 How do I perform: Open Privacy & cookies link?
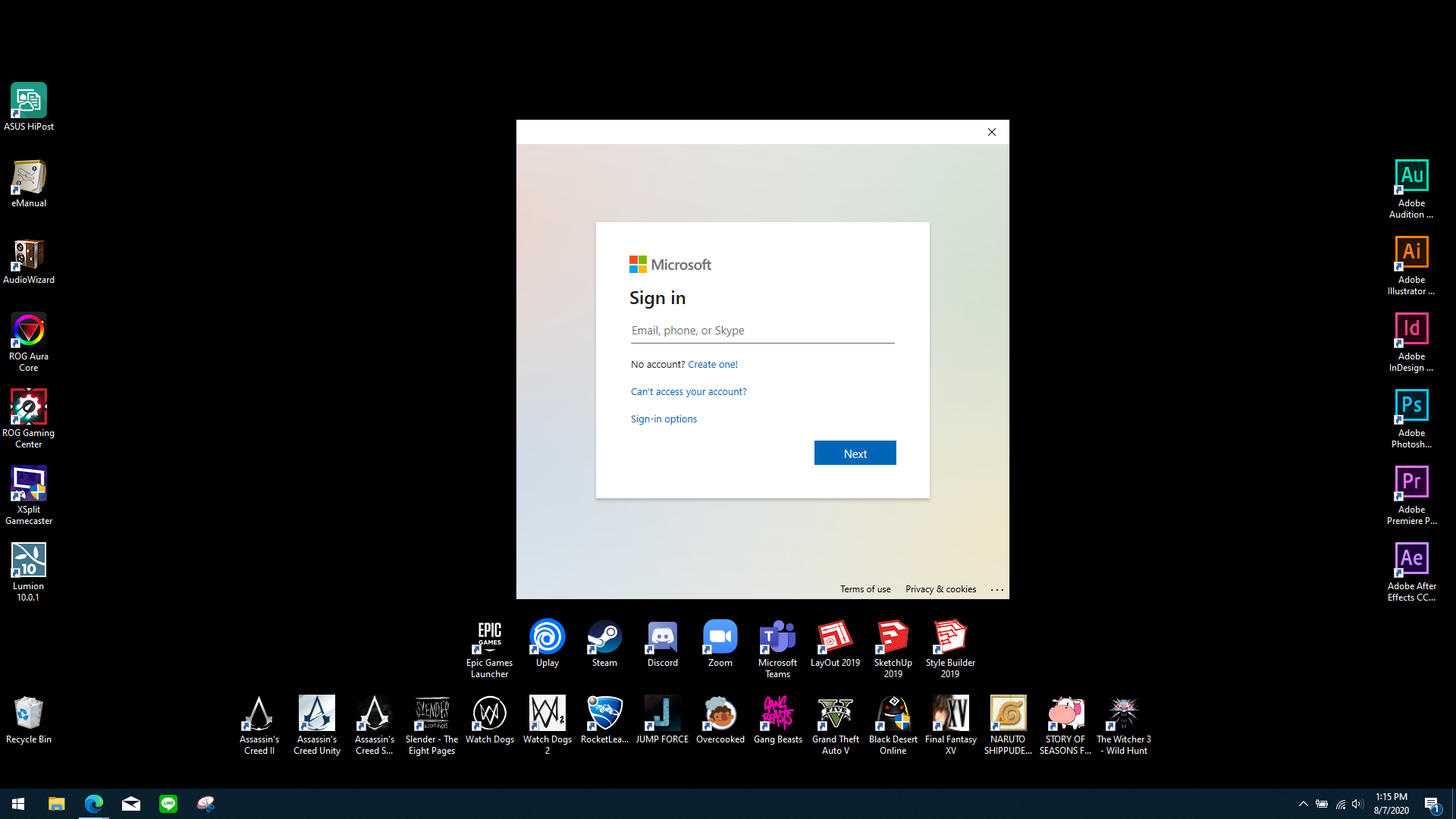[940, 589]
